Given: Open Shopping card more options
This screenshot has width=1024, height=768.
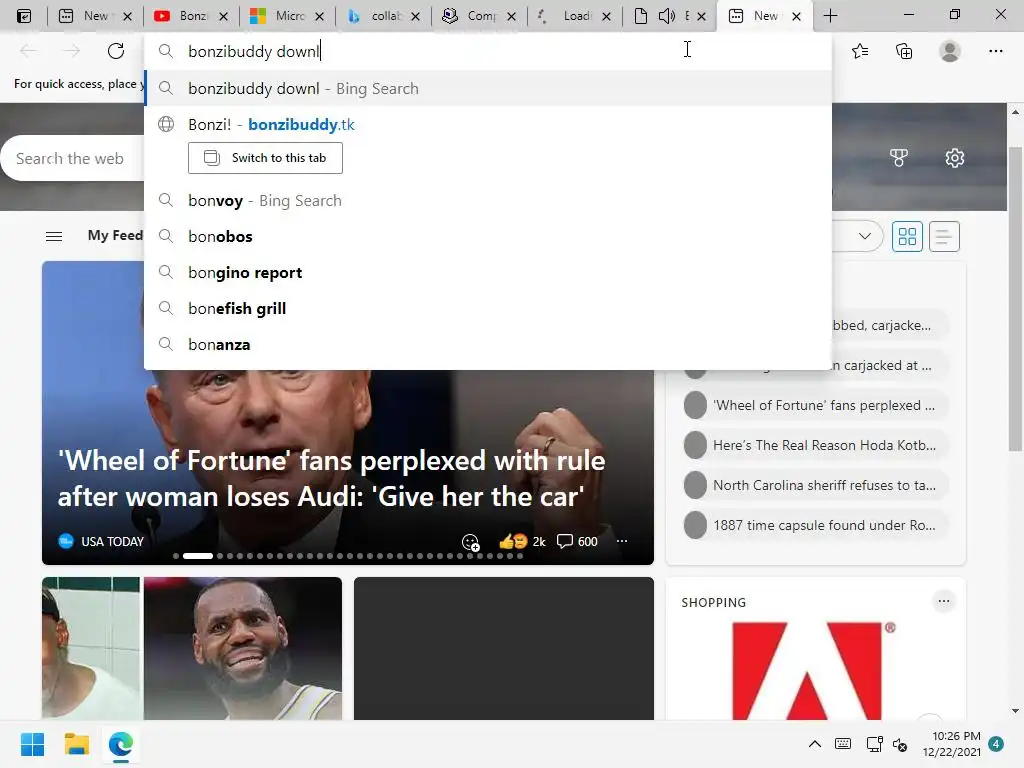Looking at the screenshot, I should 944,601.
